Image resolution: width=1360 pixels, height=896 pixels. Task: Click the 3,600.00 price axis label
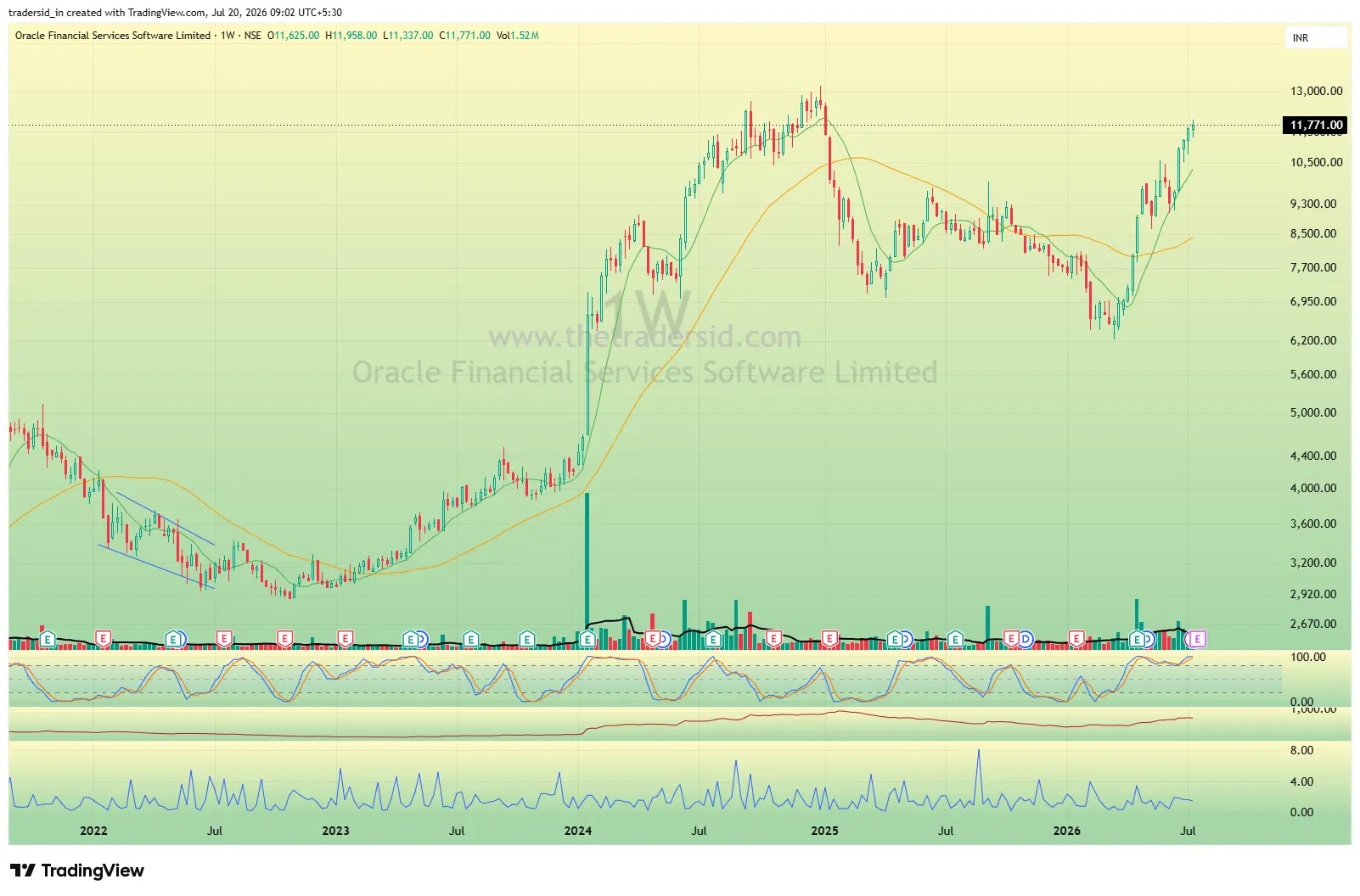tap(1313, 524)
